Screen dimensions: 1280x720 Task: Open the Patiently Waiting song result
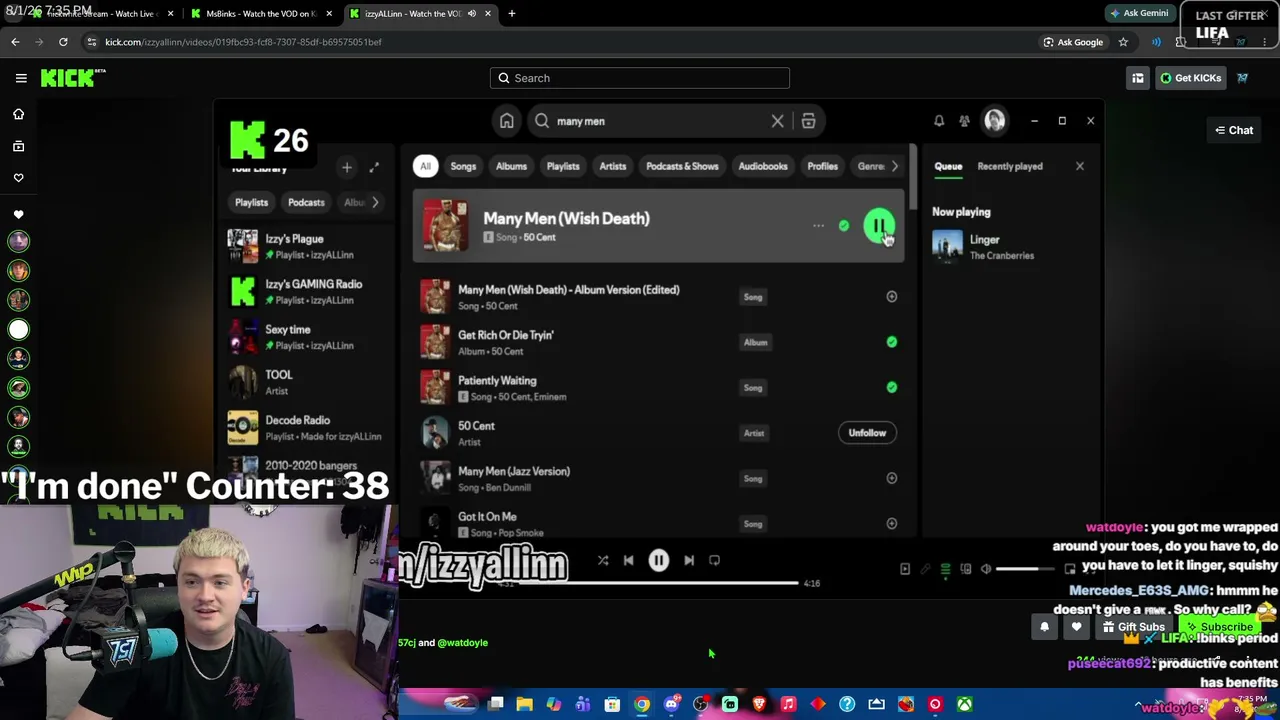point(660,387)
